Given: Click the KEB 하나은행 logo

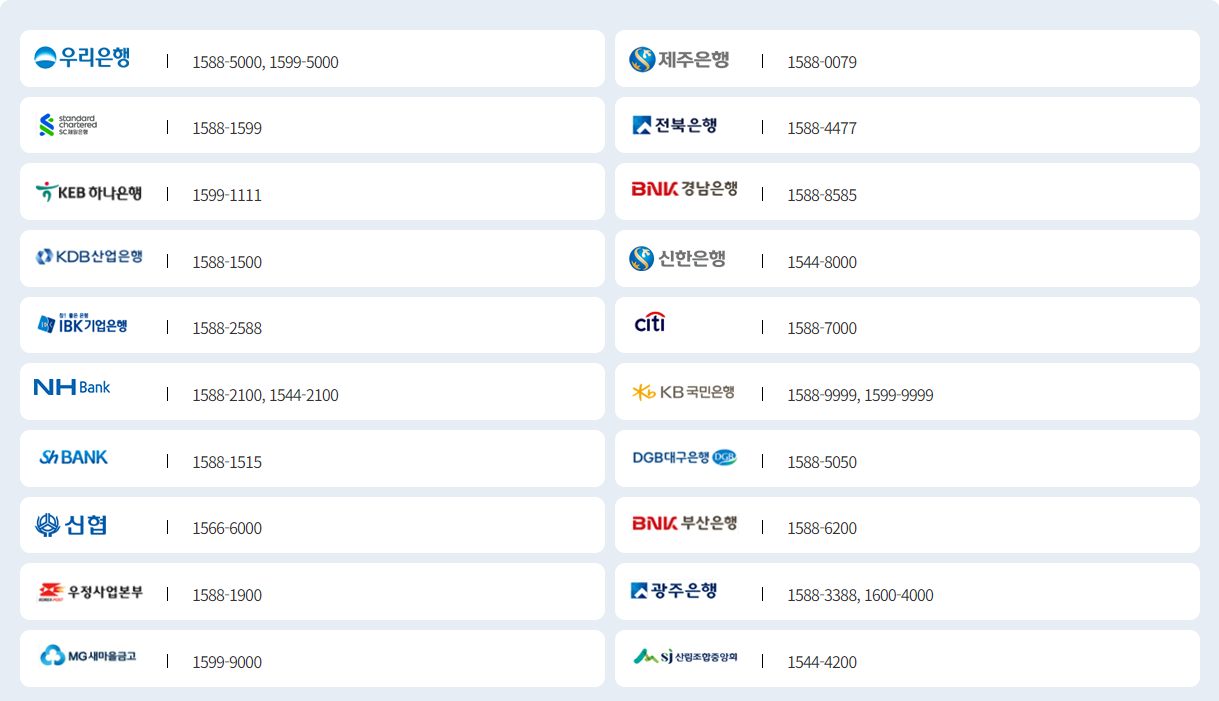Looking at the screenshot, I should [89, 192].
